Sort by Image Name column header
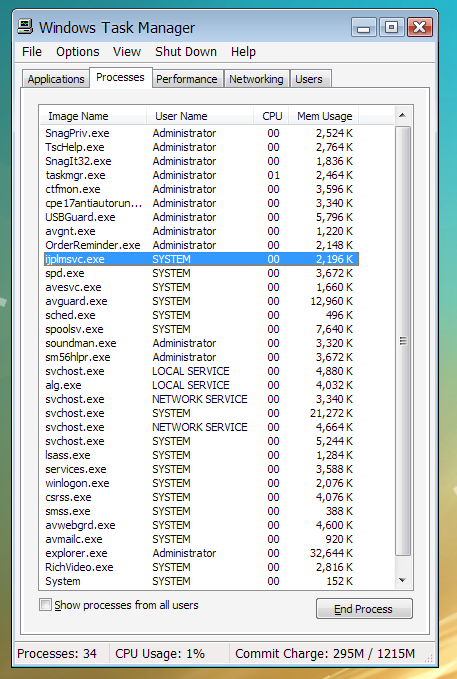Viewport: 457px width, 679px height. pyautogui.click(x=93, y=116)
